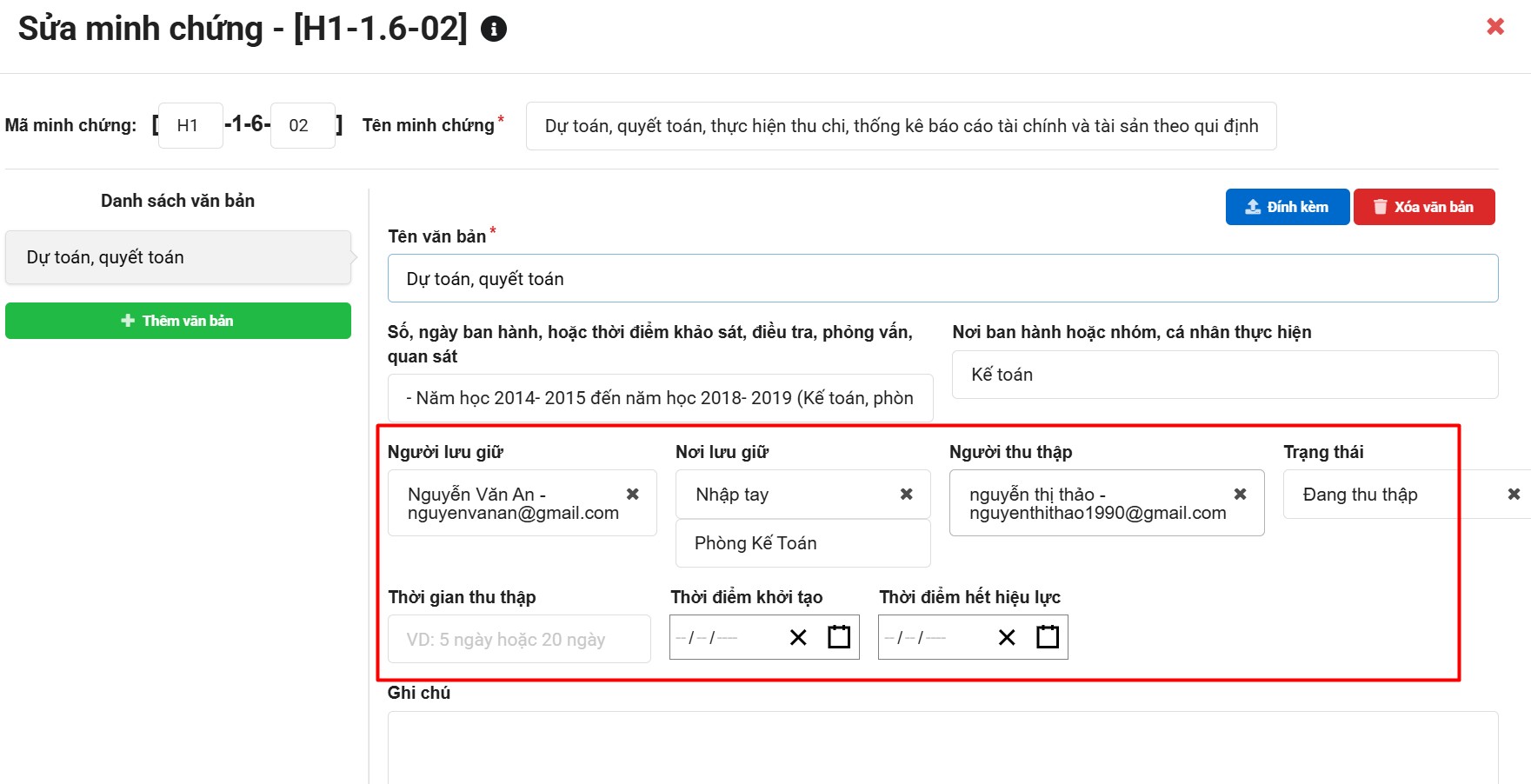Clear the Người lưu giữ selection
Viewport: 1531px width, 784px height.
633,494
